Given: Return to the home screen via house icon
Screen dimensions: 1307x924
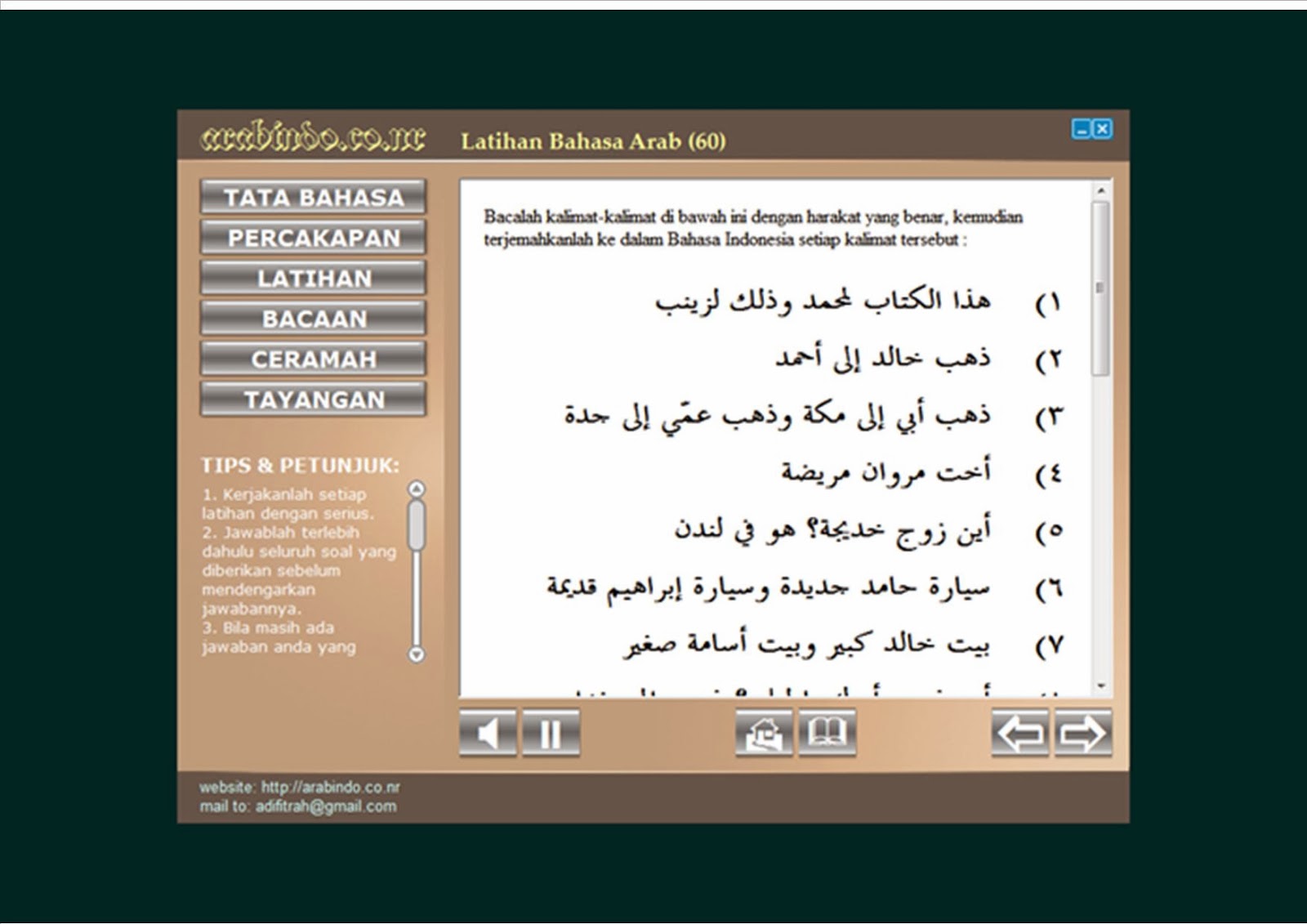Looking at the screenshot, I should pyautogui.click(x=763, y=733).
